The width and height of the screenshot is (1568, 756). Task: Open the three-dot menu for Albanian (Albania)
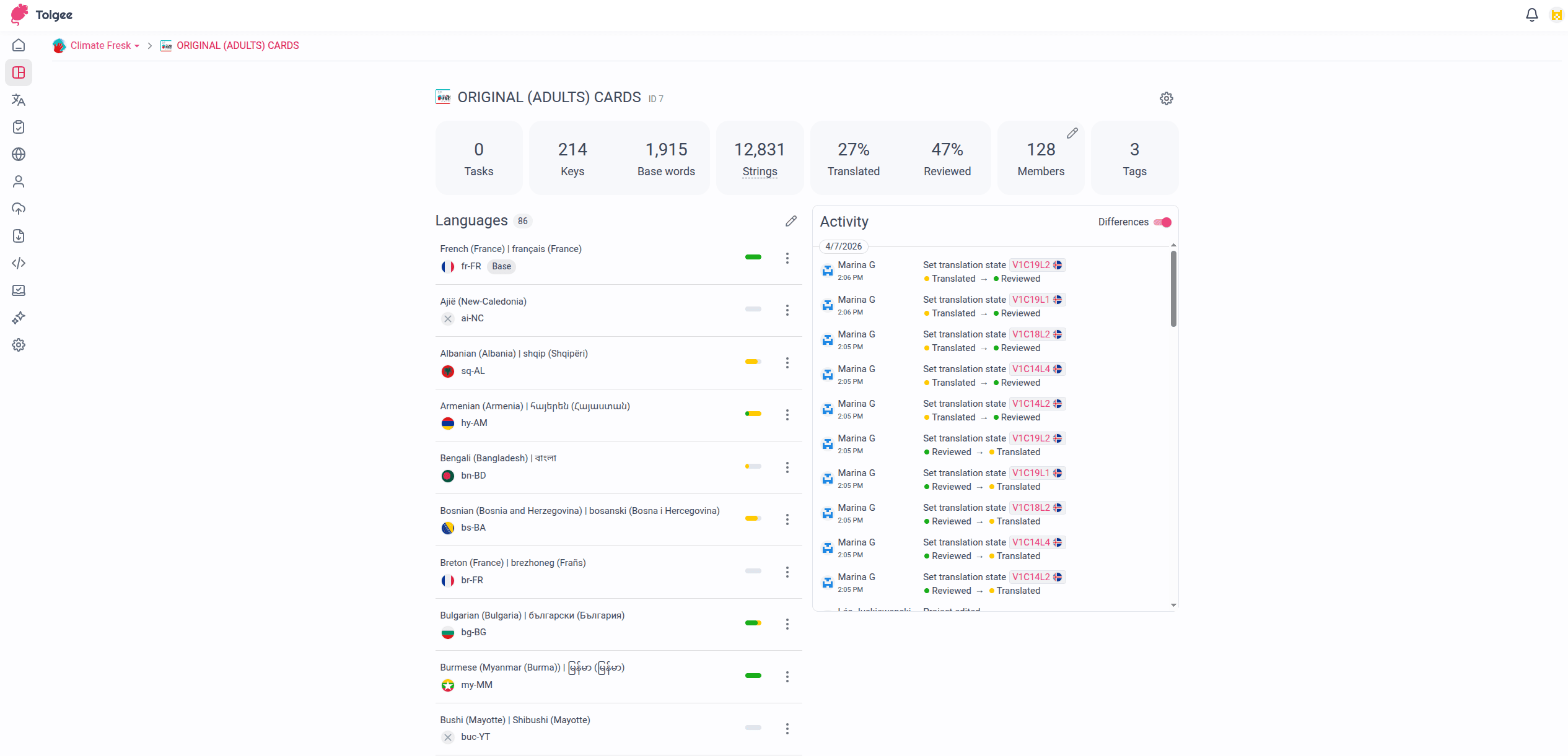coord(787,363)
